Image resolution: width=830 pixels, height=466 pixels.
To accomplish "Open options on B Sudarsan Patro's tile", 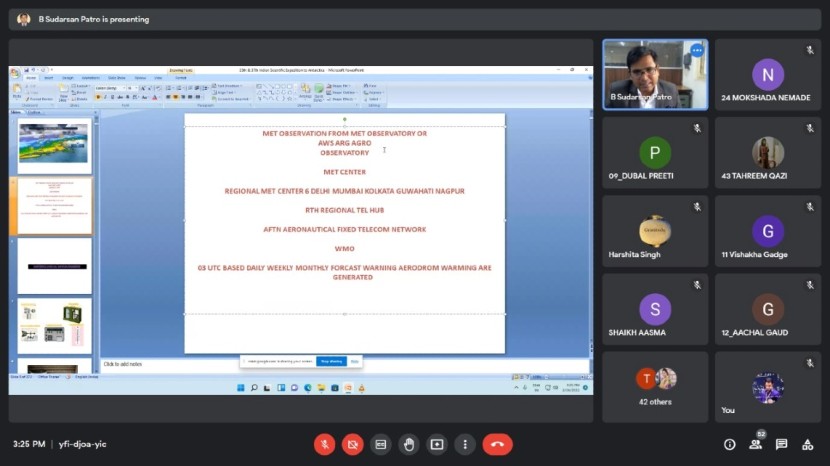I will click(x=696, y=51).
